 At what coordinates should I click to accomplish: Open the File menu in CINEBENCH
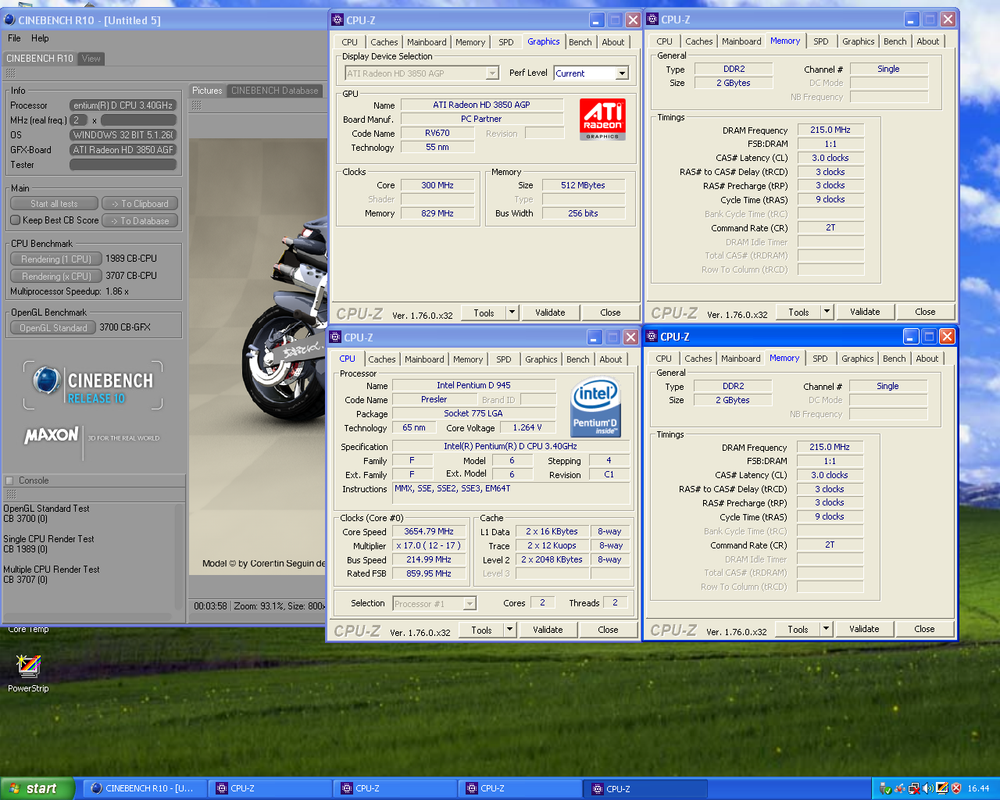coord(14,38)
